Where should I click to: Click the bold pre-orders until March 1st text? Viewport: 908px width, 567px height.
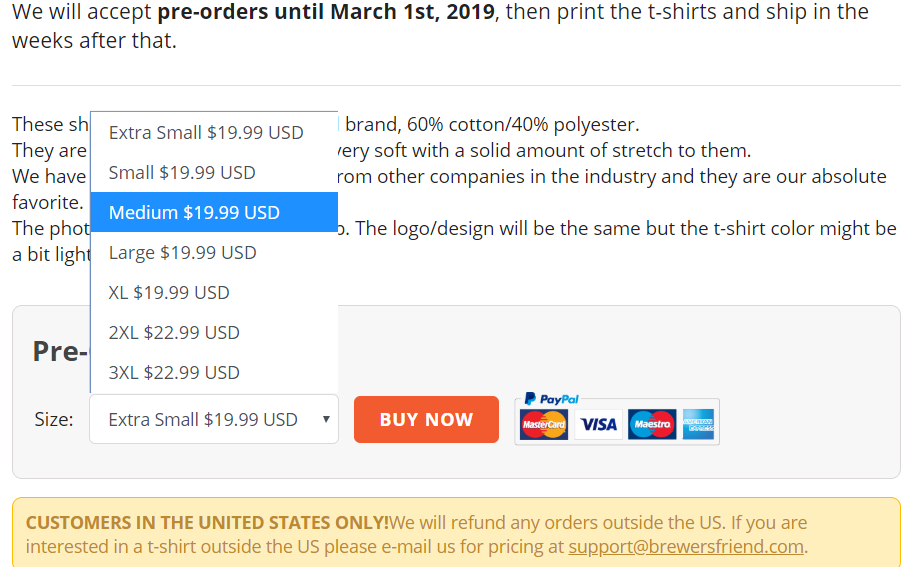click(326, 13)
